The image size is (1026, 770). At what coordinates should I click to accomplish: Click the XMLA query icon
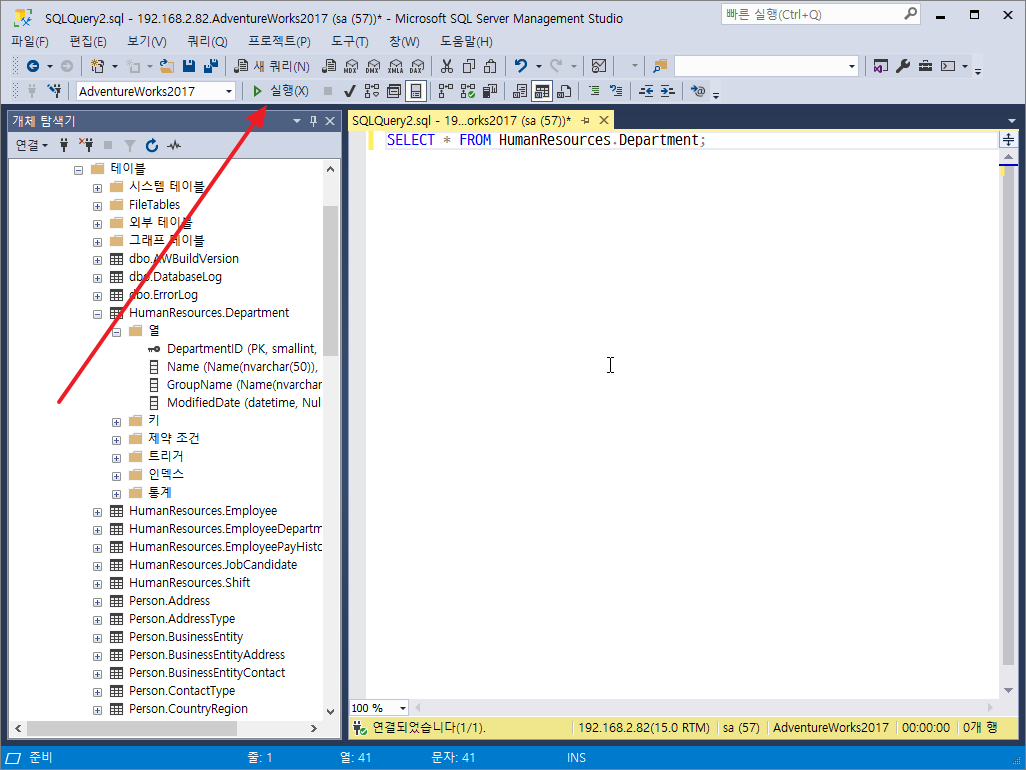[395, 66]
